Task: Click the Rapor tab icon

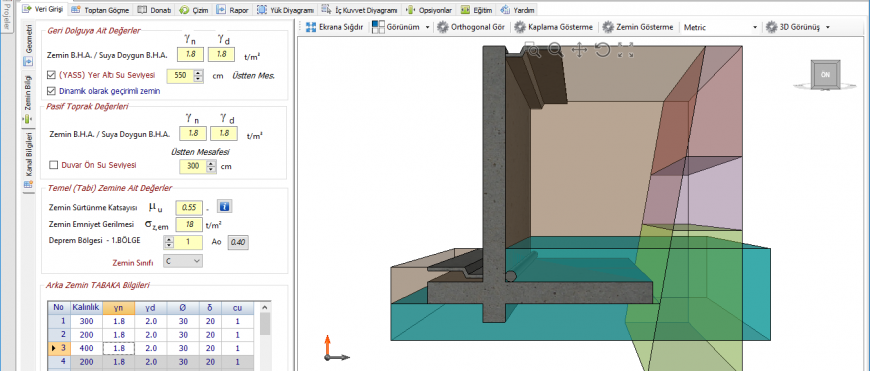Action: [220, 9]
